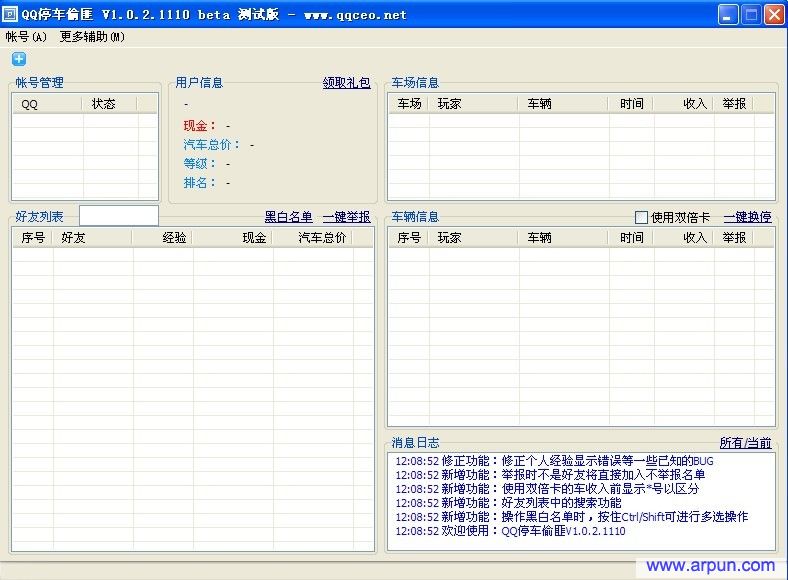
Task: Click the QQ column header in 帐号管理
Action: click(47, 104)
